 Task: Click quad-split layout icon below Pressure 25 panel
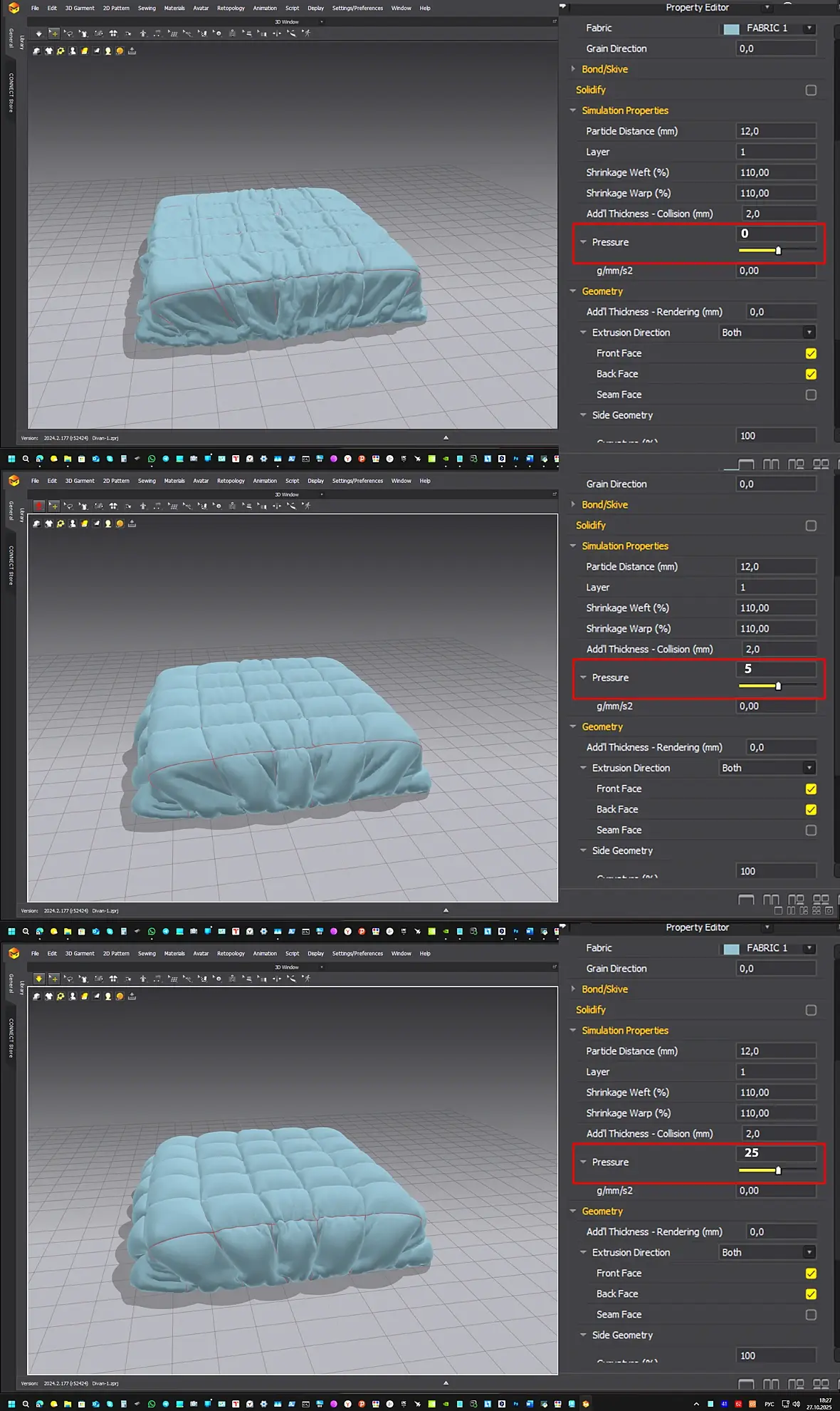click(821, 1384)
